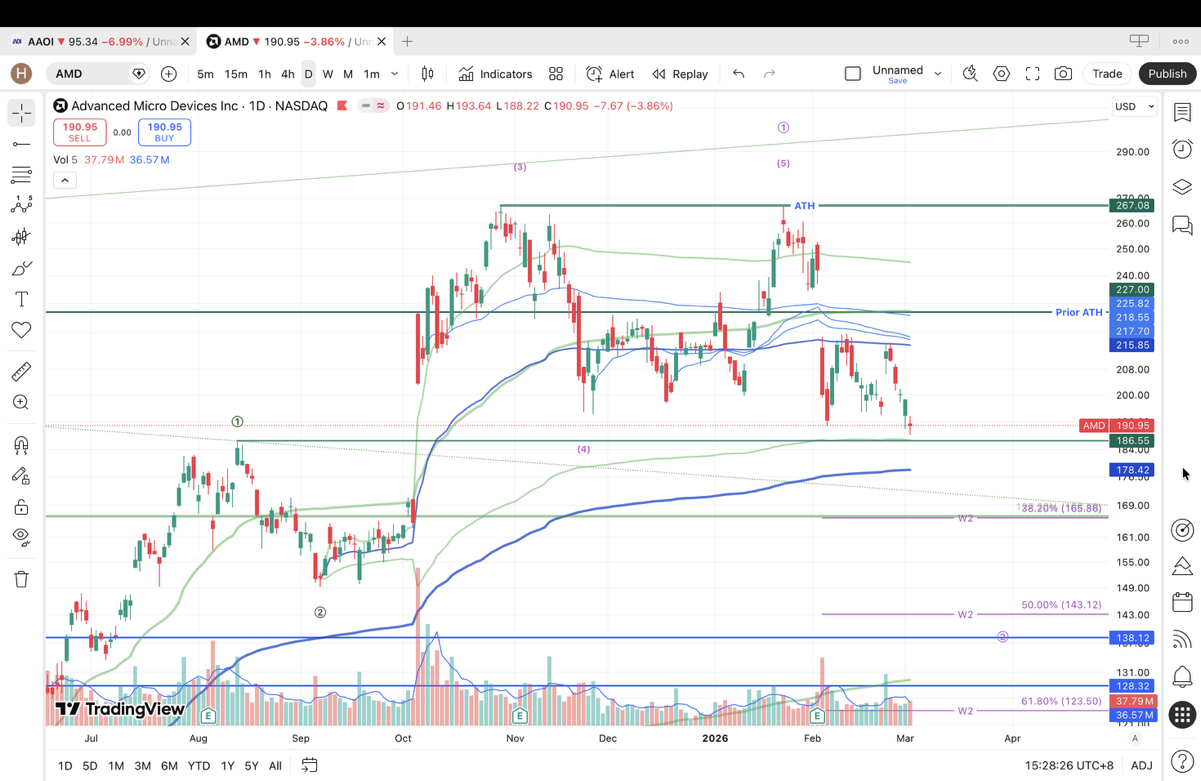The height and width of the screenshot is (781, 1201).
Task: Click the Publish button
Action: pyautogui.click(x=1166, y=74)
